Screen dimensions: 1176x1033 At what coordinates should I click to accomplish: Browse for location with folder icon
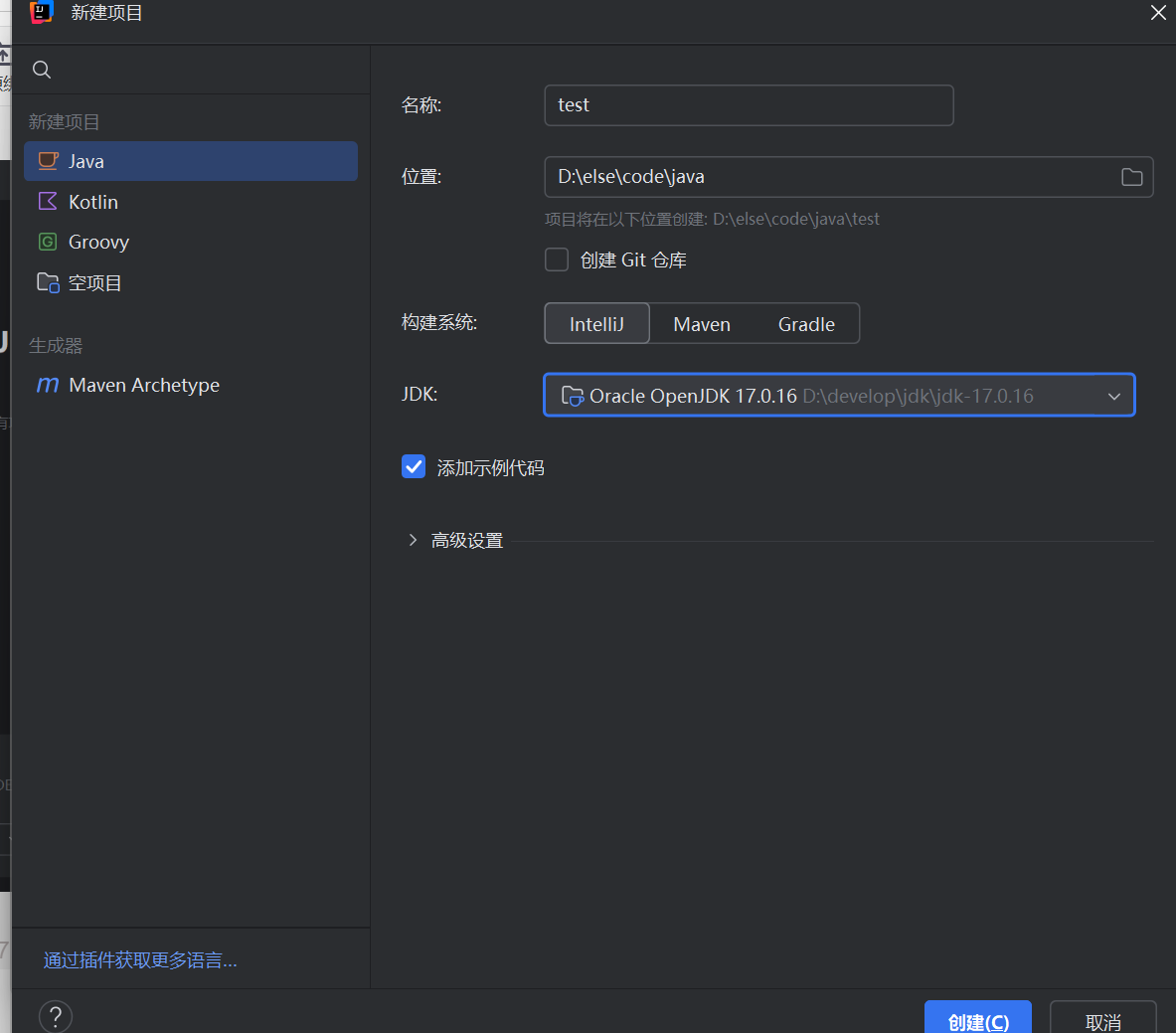(x=1131, y=177)
